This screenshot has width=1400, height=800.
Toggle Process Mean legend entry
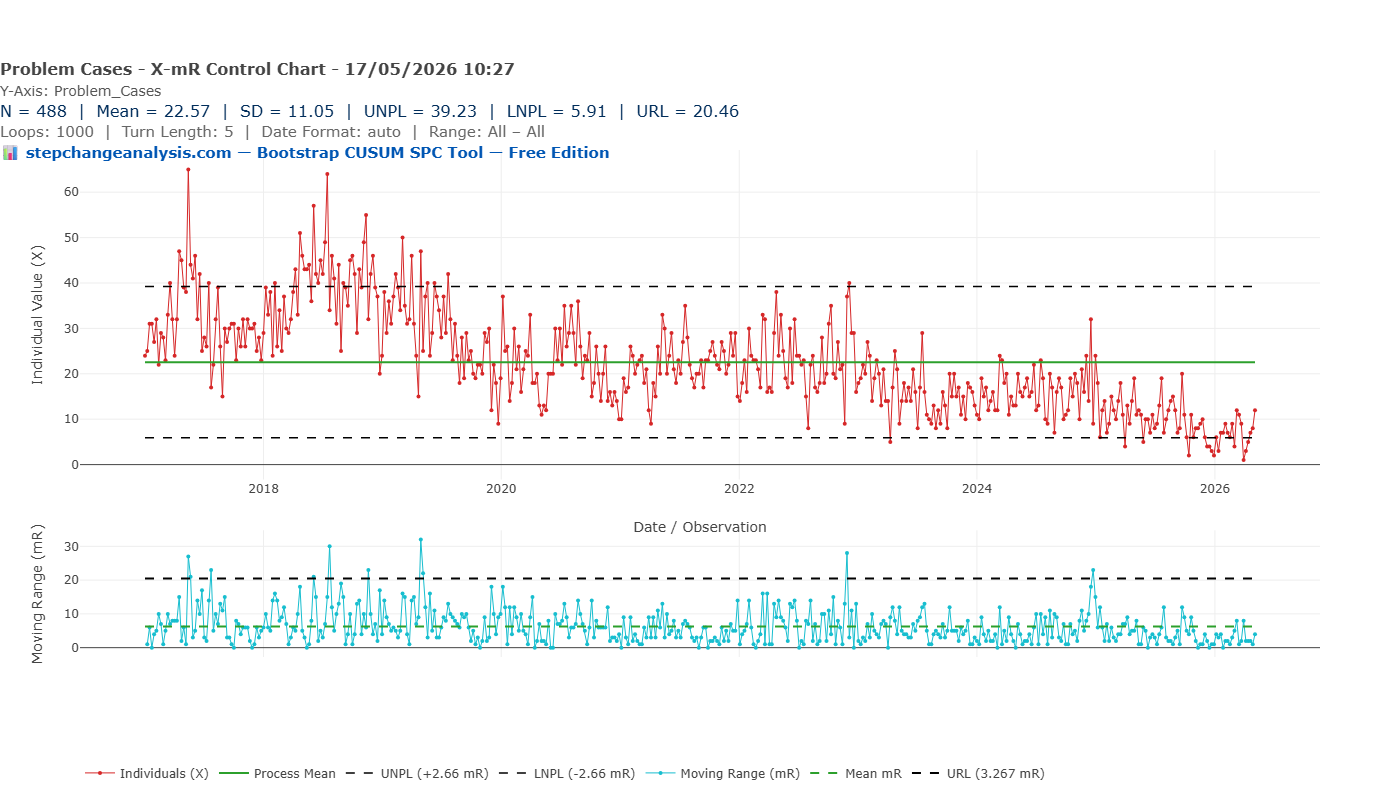277,773
